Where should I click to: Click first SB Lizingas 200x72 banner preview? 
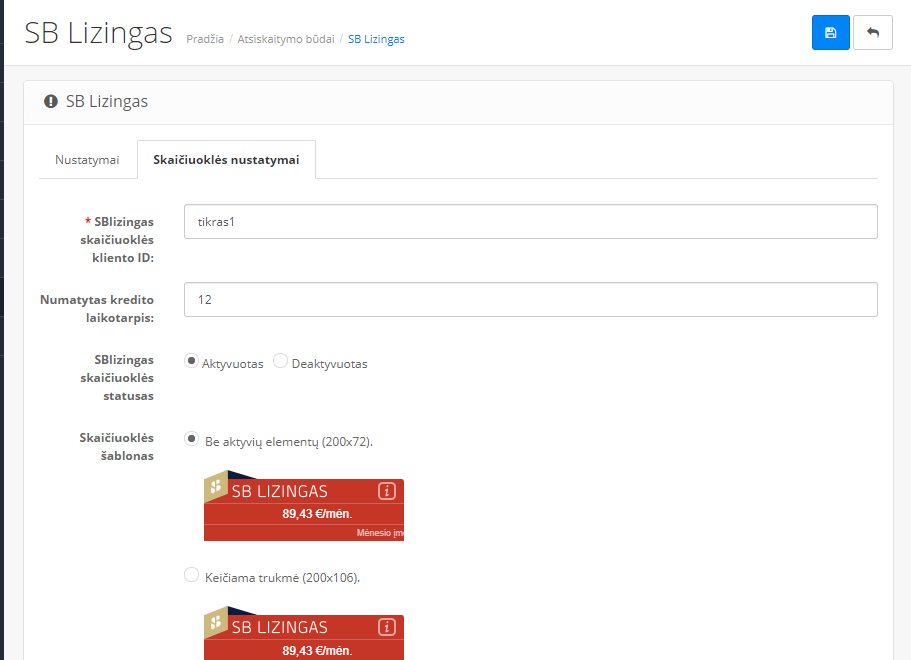point(304,505)
